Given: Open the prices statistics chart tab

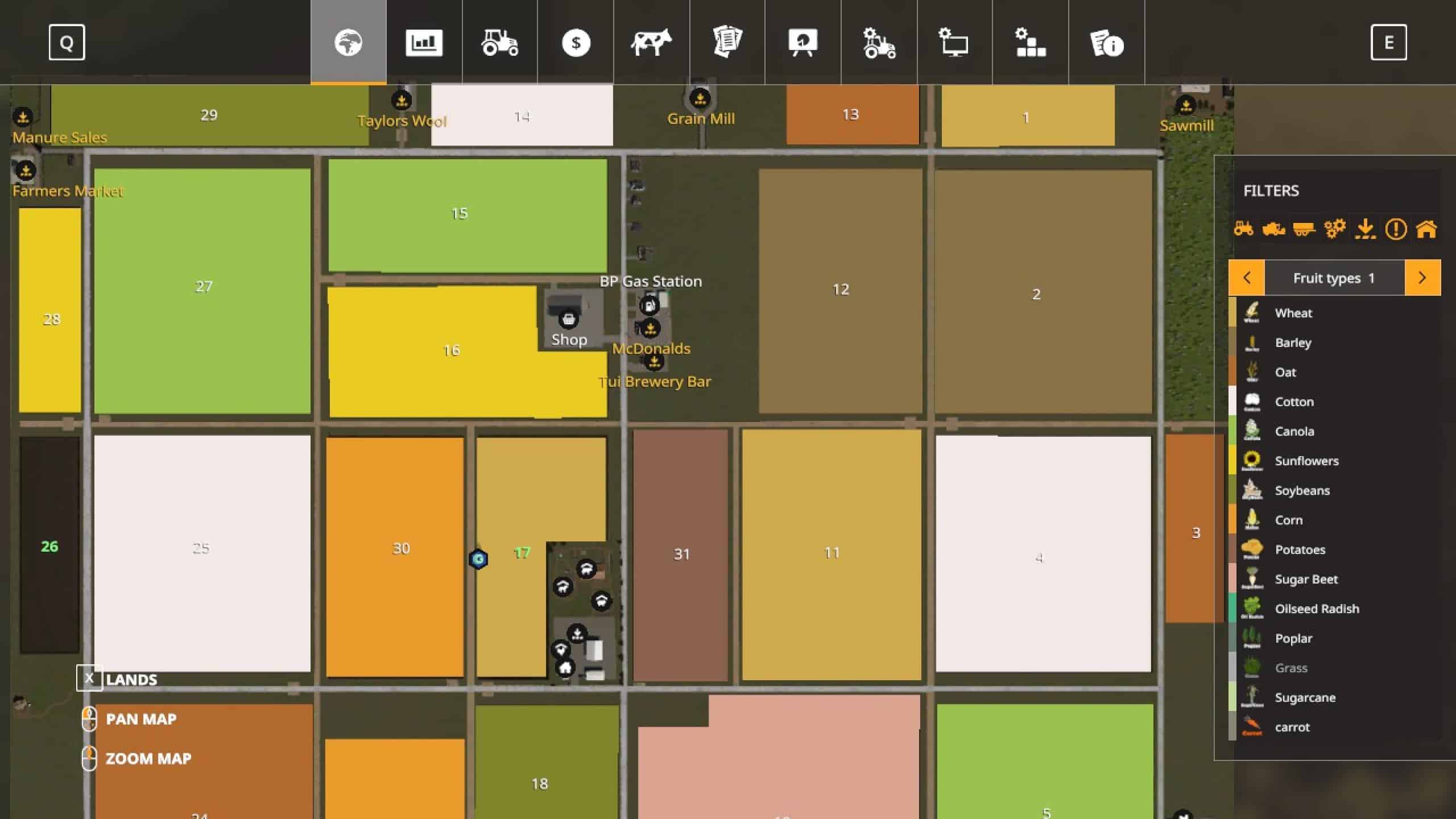Looking at the screenshot, I should [424, 43].
